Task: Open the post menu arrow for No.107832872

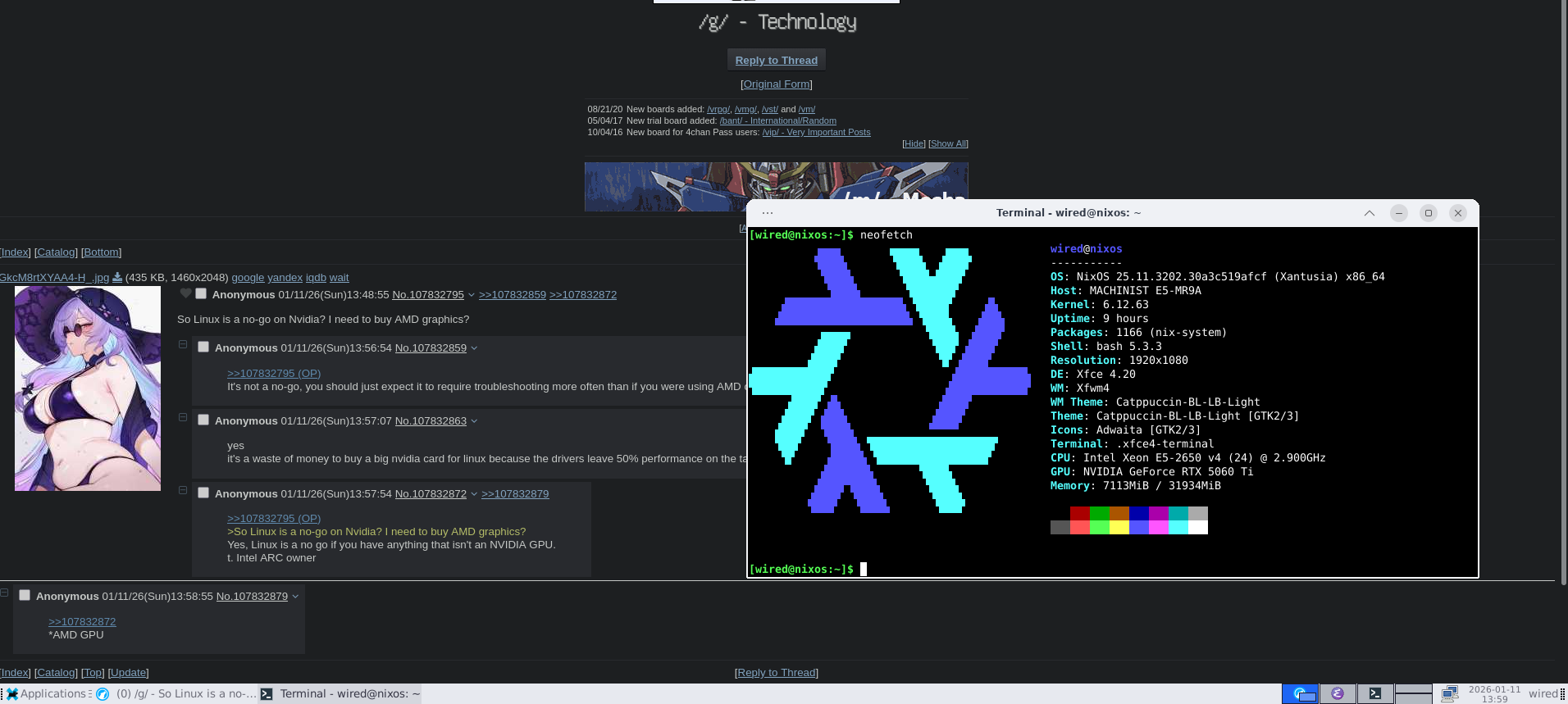Action: pyautogui.click(x=474, y=494)
